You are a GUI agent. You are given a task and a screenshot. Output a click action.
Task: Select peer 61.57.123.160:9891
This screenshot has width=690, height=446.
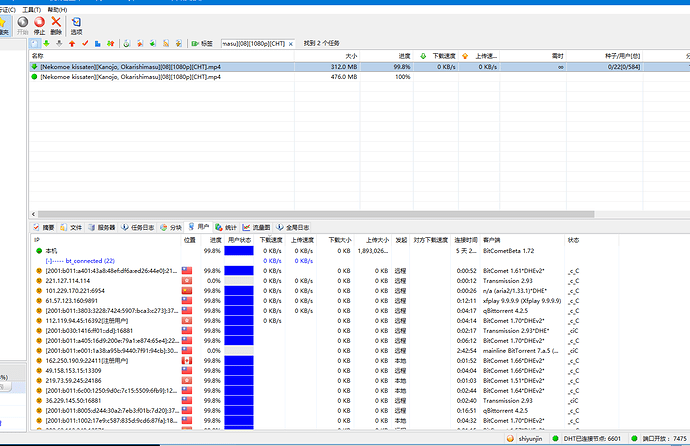click(325, 301)
